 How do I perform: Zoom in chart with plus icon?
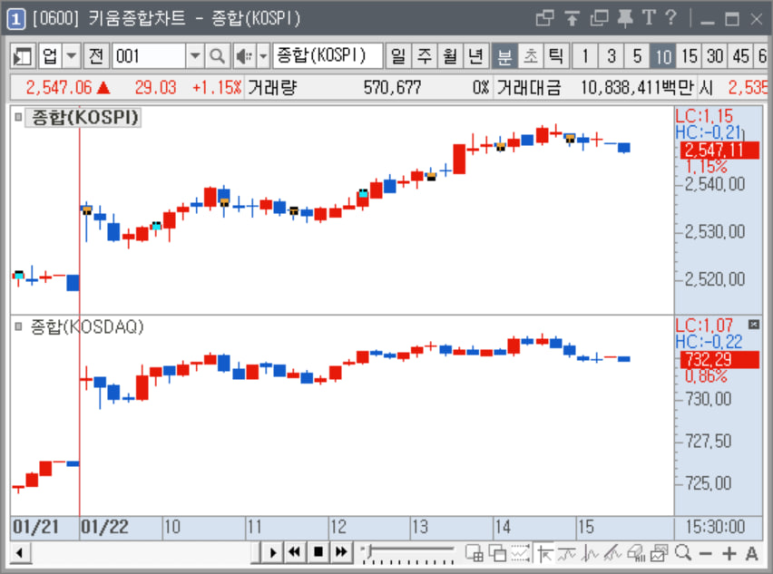729,554
